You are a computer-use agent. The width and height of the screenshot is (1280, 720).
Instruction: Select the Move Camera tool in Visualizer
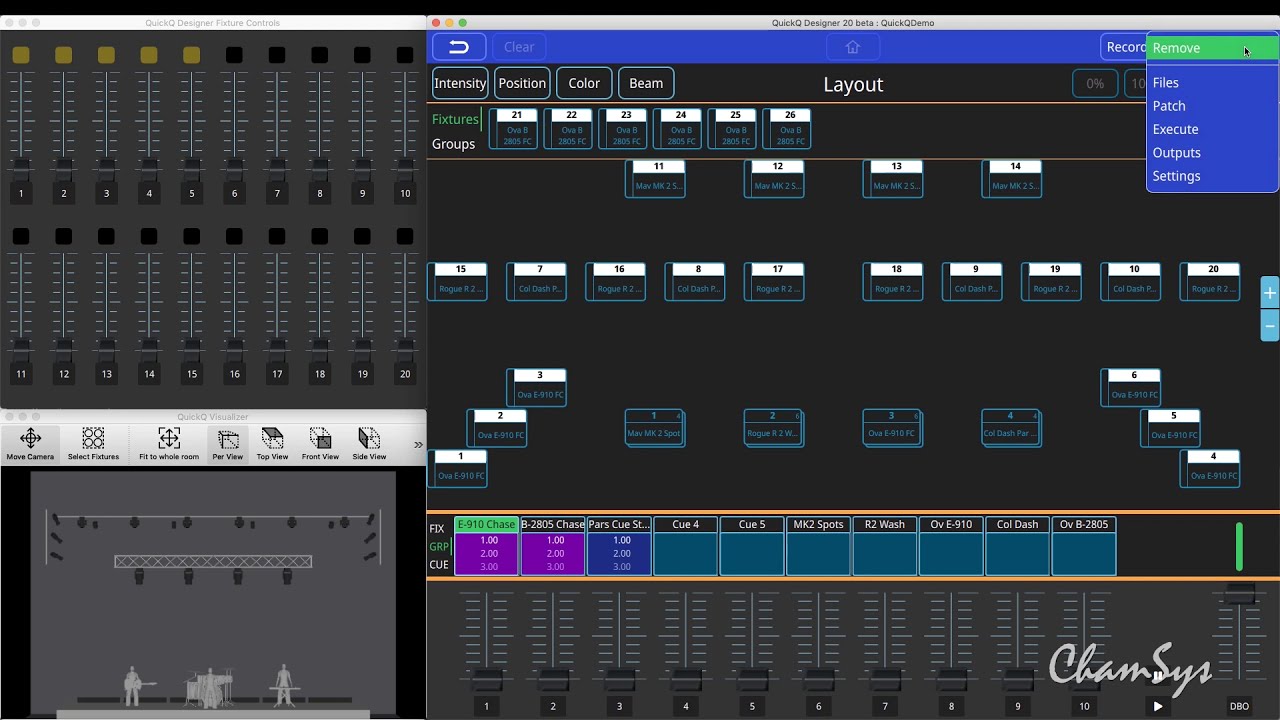click(x=30, y=444)
